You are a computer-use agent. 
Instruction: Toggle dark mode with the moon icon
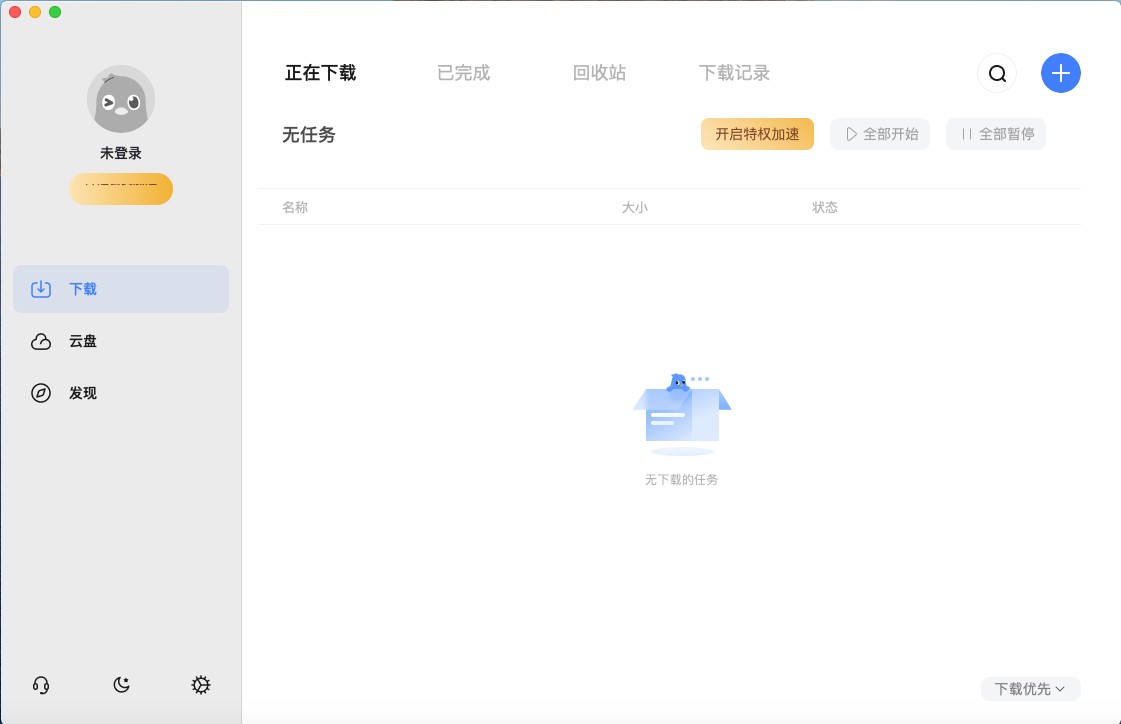[121, 685]
